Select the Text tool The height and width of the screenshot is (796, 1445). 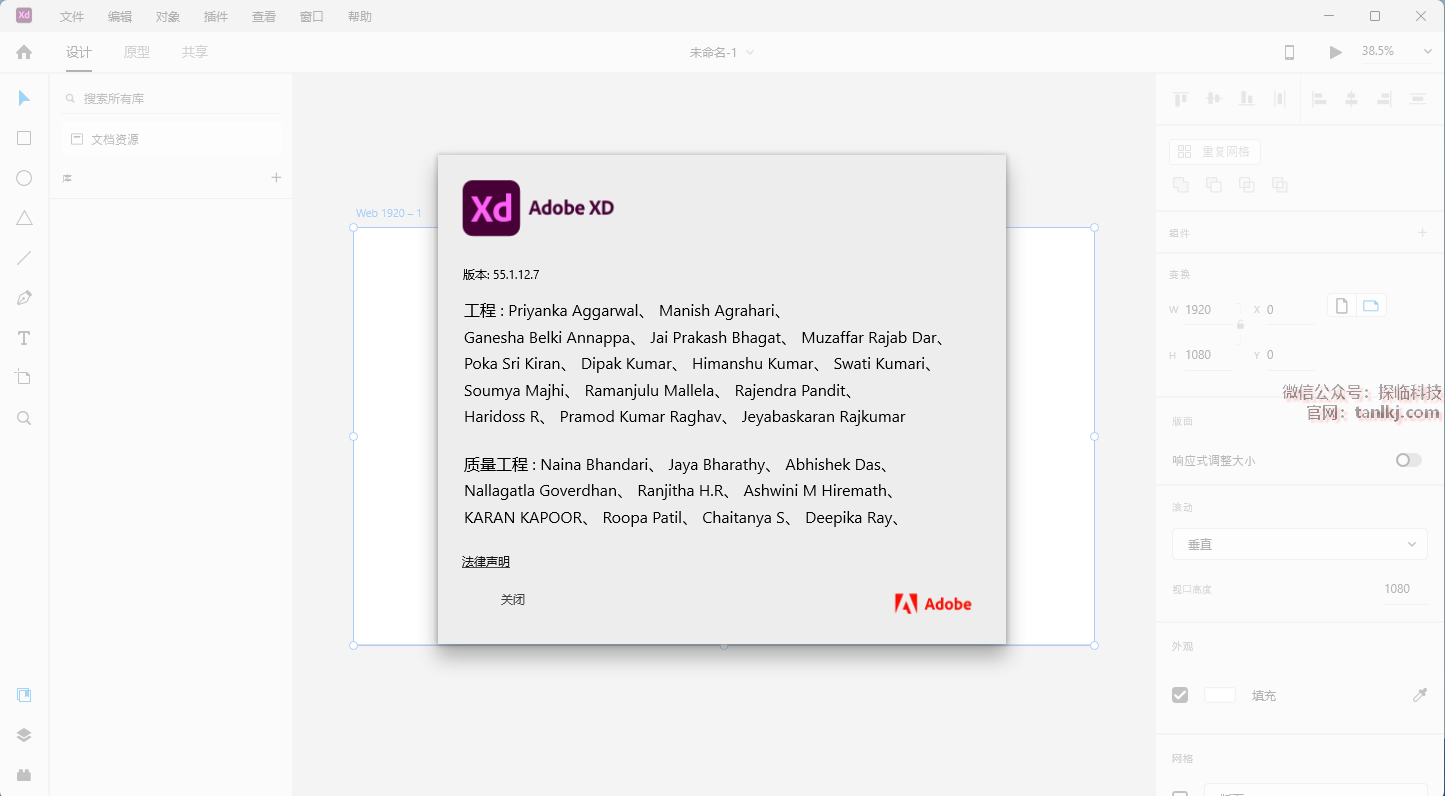(x=24, y=338)
